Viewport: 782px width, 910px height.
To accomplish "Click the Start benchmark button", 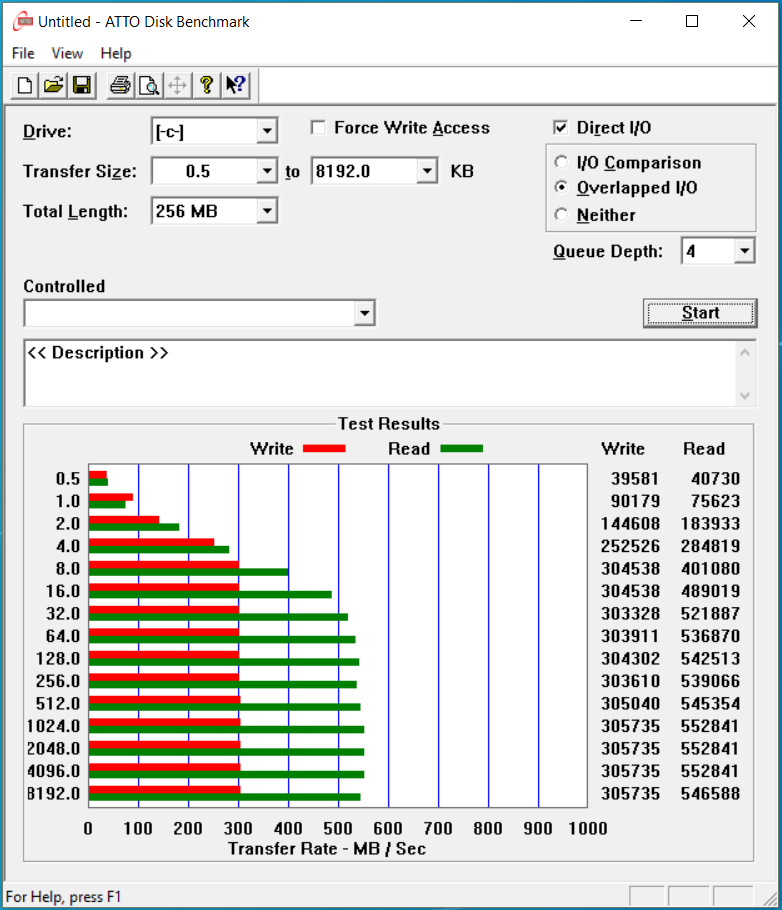I will (x=700, y=313).
